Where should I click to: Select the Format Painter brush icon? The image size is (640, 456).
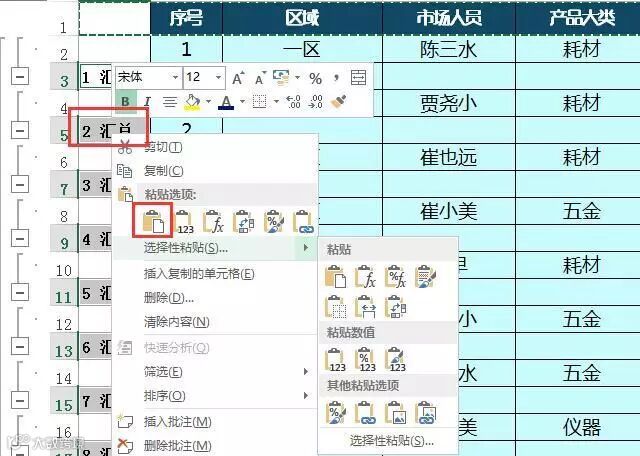click(338, 101)
